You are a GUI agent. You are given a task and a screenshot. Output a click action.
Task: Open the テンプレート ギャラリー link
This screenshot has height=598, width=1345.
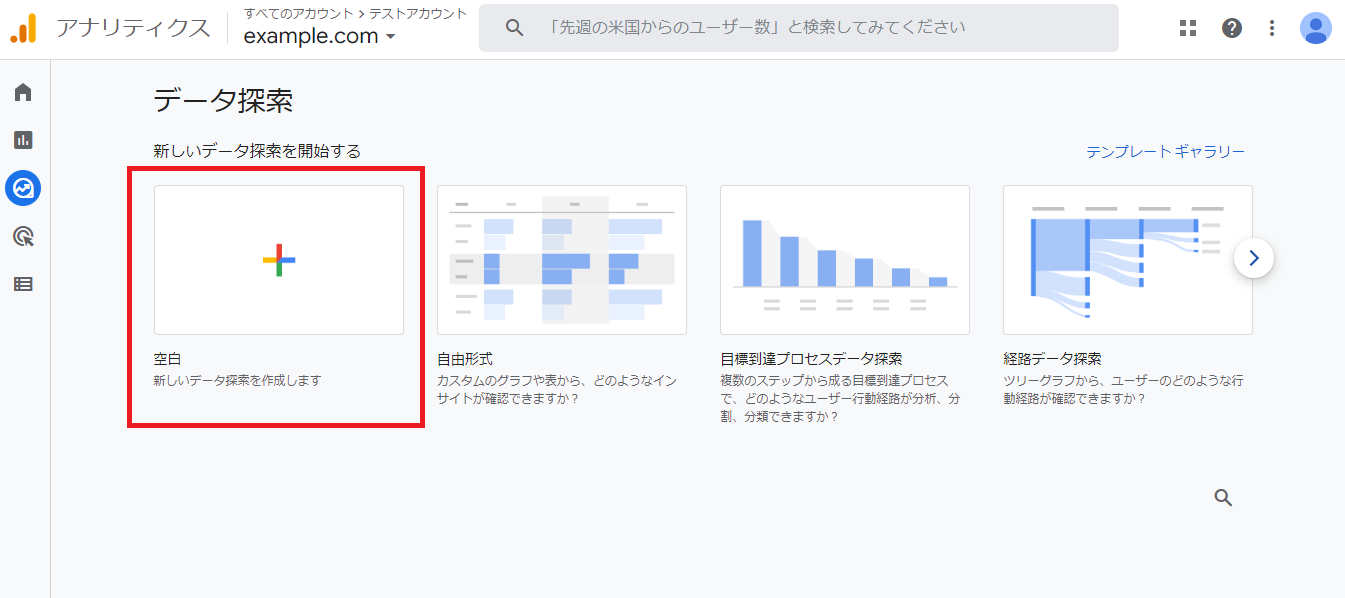pyautogui.click(x=1166, y=152)
